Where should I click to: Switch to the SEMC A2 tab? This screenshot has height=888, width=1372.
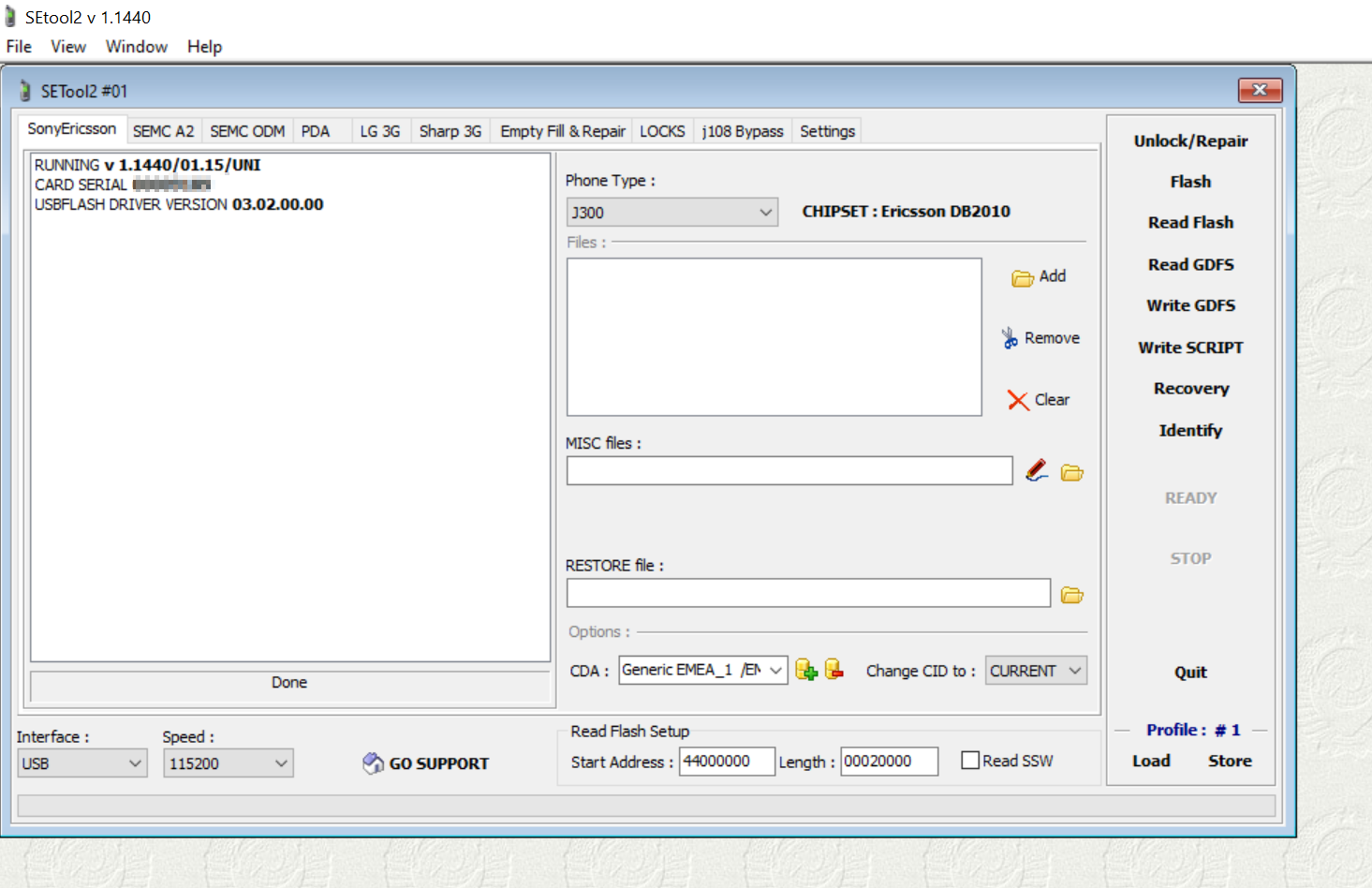(163, 131)
